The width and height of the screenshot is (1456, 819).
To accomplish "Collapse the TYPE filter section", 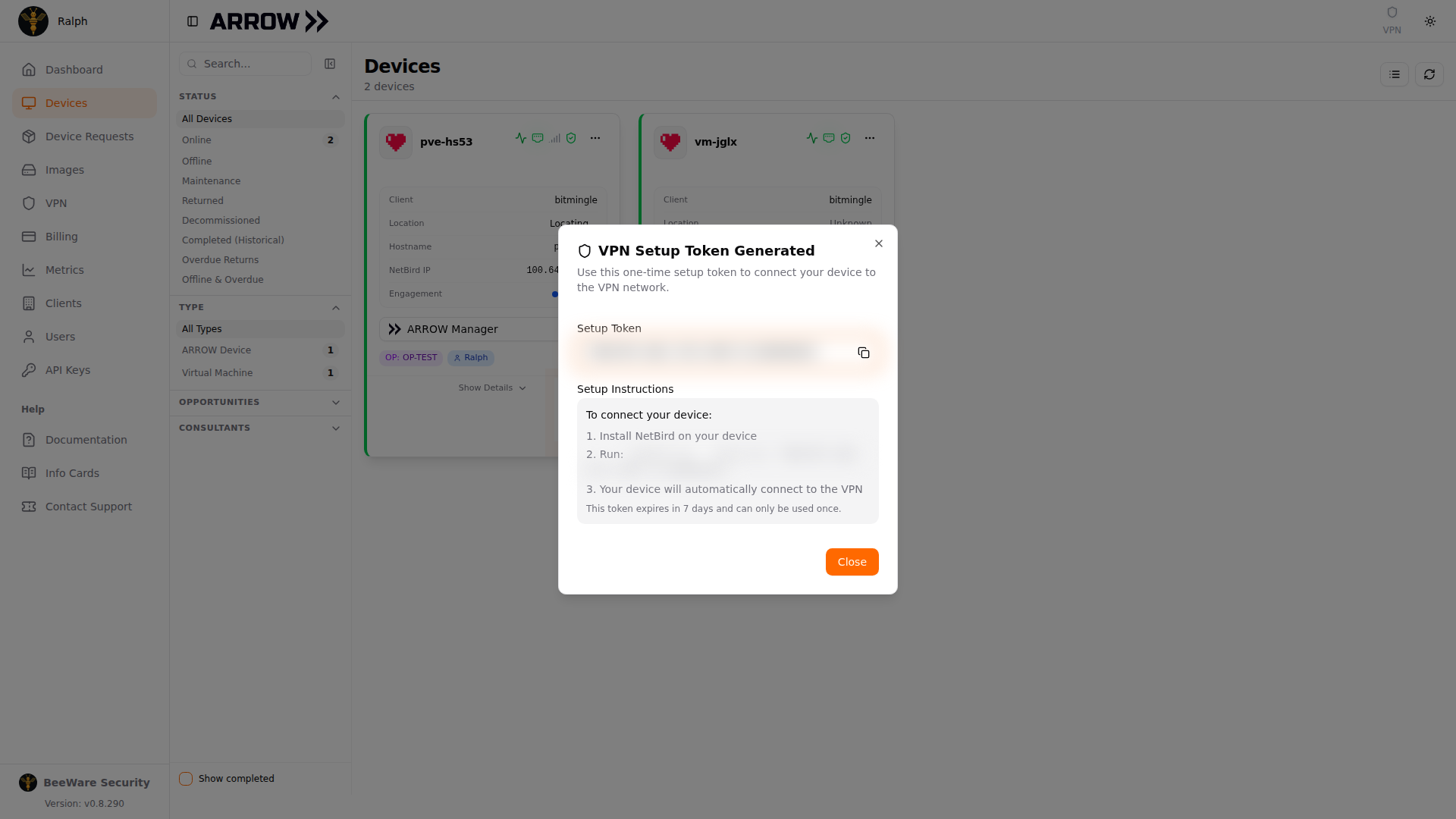I will click(260, 308).
